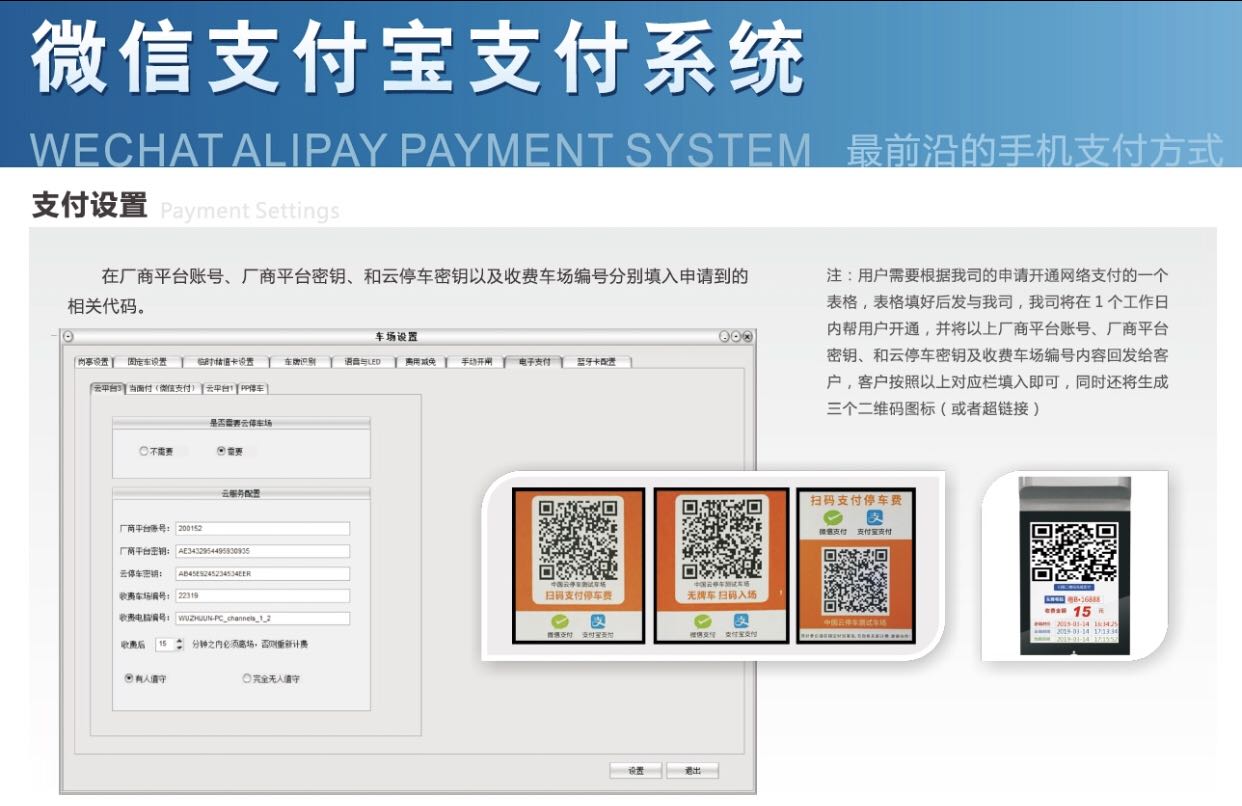Open the 费用减免 tab

click(x=419, y=362)
